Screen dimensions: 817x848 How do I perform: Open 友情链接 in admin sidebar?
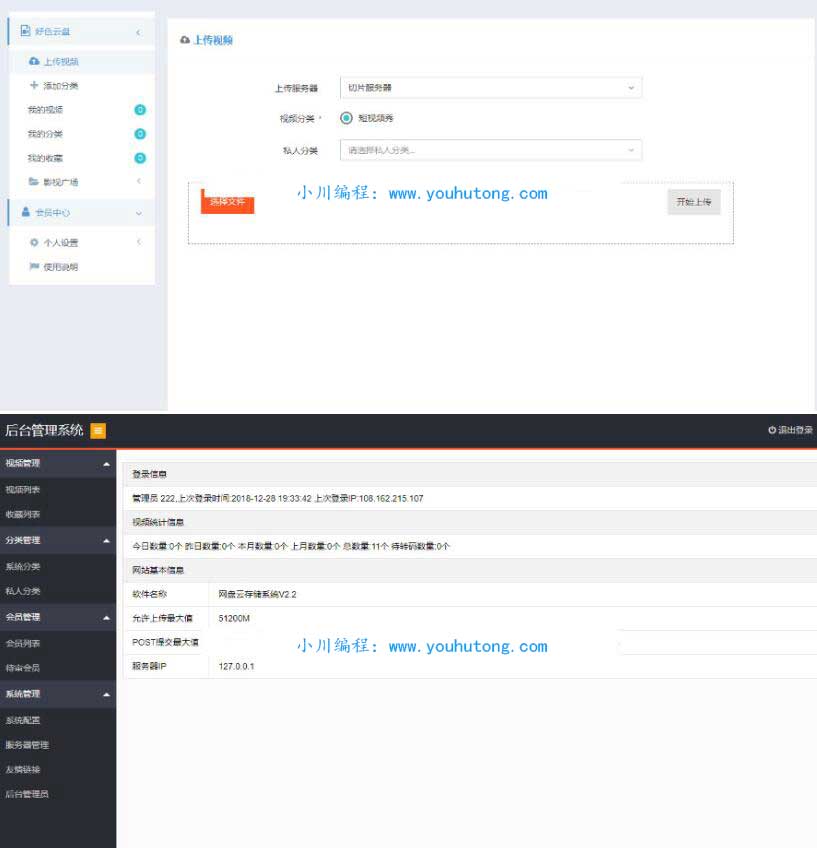tap(23, 769)
